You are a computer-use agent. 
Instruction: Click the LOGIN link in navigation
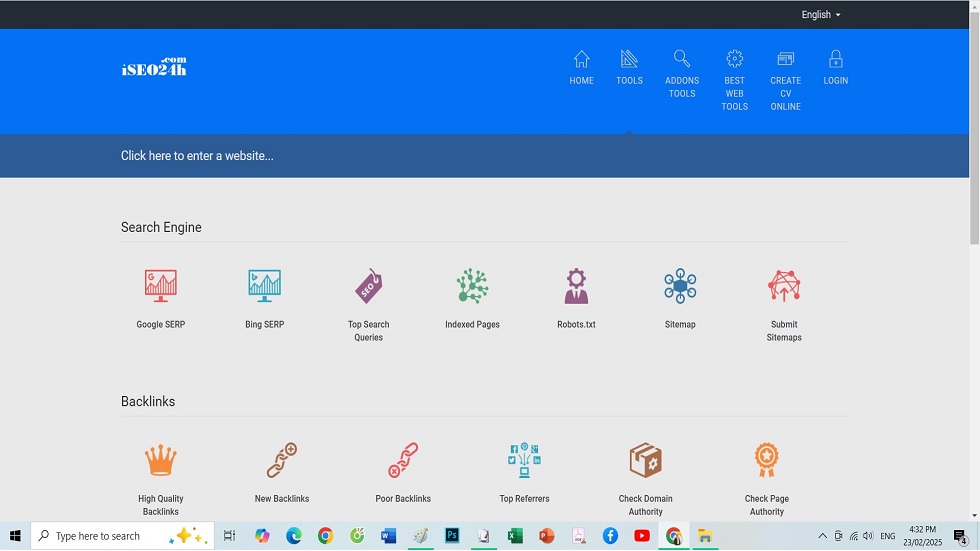[835, 68]
